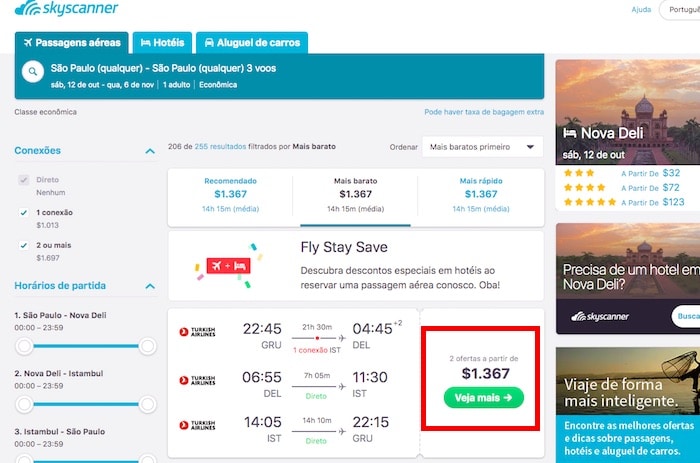This screenshot has height=463, width=700.
Task: Click the search magnifier icon in the blue header
Action: (33, 71)
